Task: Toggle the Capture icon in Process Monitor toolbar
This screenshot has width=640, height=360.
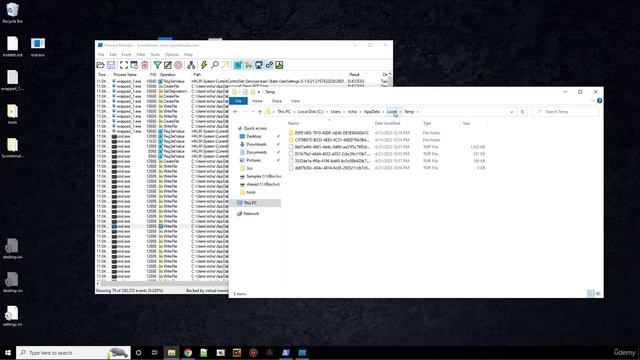Action: [124, 65]
